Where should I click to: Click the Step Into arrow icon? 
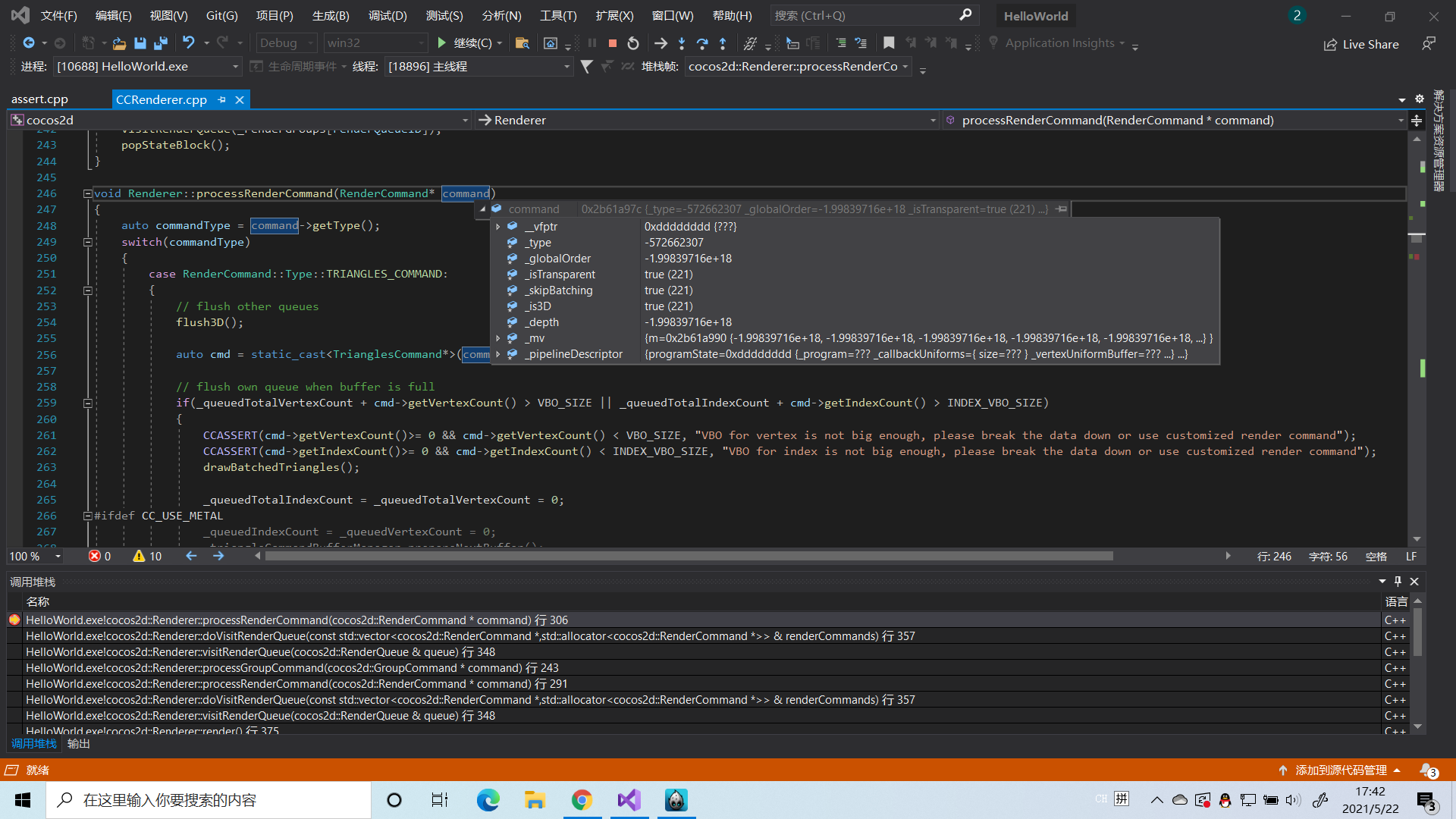[x=682, y=43]
